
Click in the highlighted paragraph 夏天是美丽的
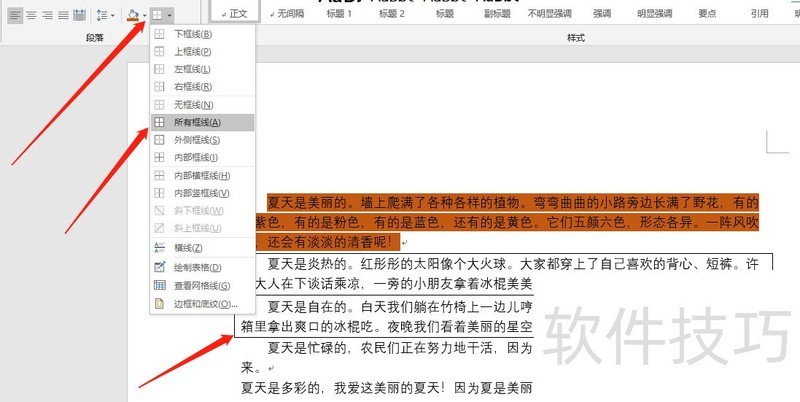[512, 203]
